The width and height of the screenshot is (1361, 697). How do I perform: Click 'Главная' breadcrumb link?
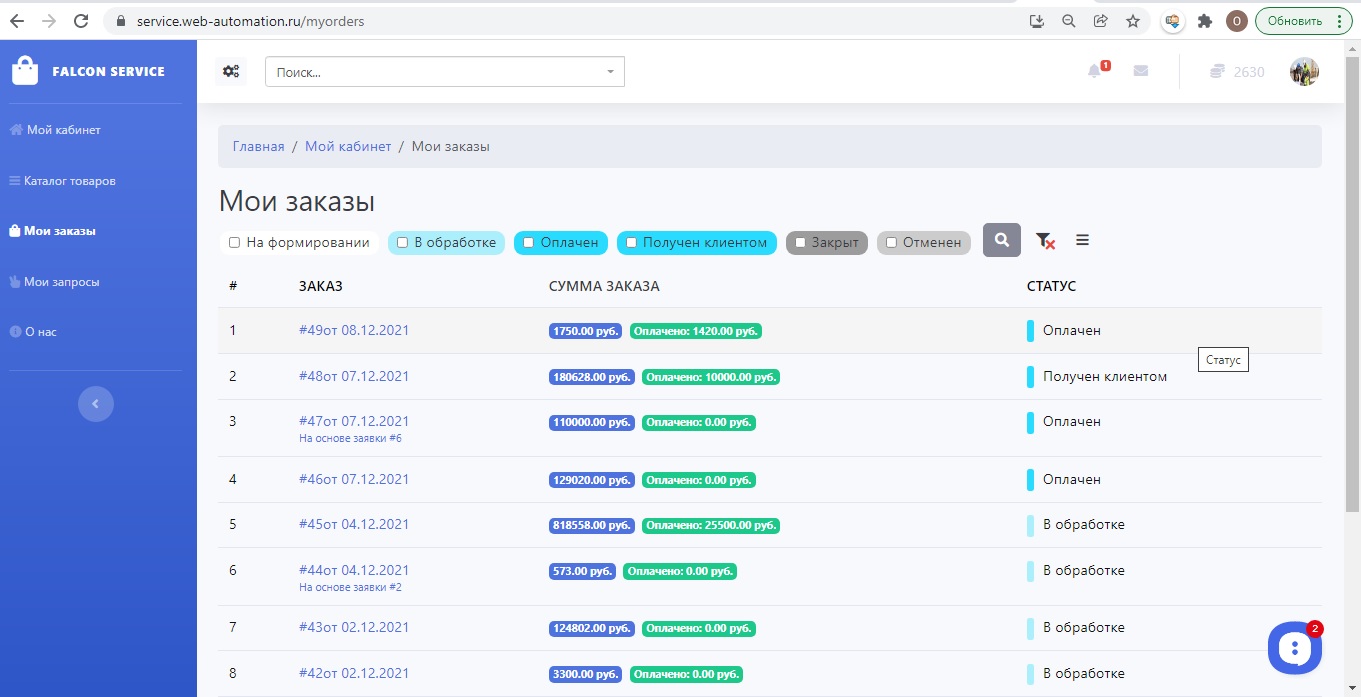[x=258, y=146]
